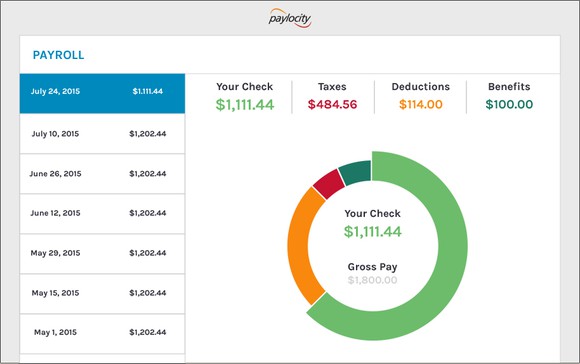This screenshot has width=580, height=364.
Task: Select the May 15, 2015 pay row
Action: point(102,293)
